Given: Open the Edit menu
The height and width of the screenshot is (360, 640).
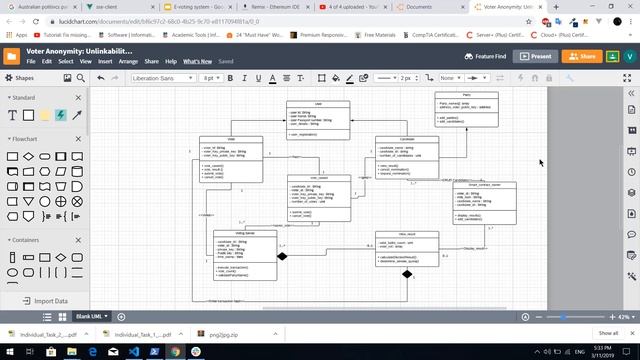Looking at the screenshot, I should (47, 61).
